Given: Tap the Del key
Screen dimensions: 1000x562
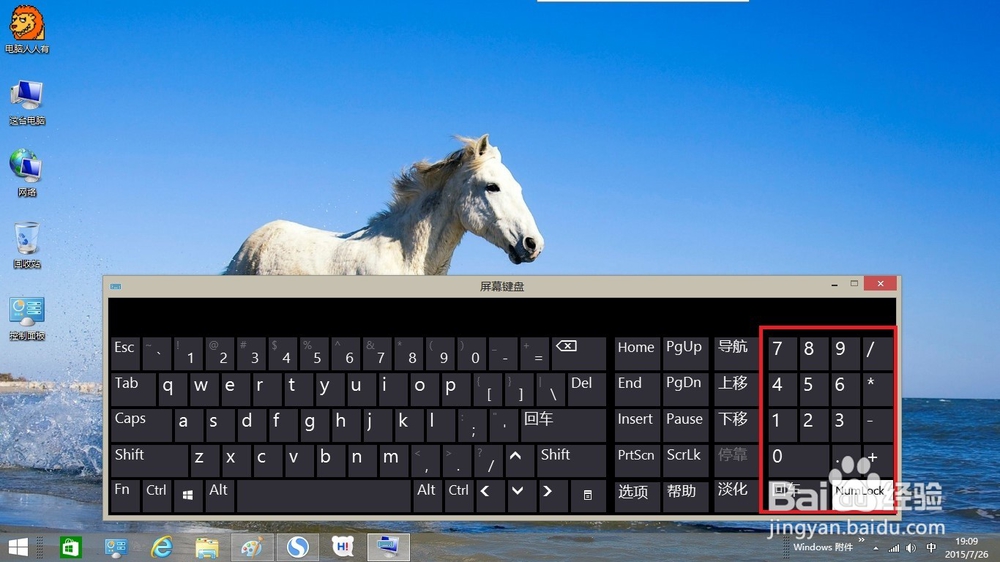Looking at the screenshot, I should (x=586, y=389).
